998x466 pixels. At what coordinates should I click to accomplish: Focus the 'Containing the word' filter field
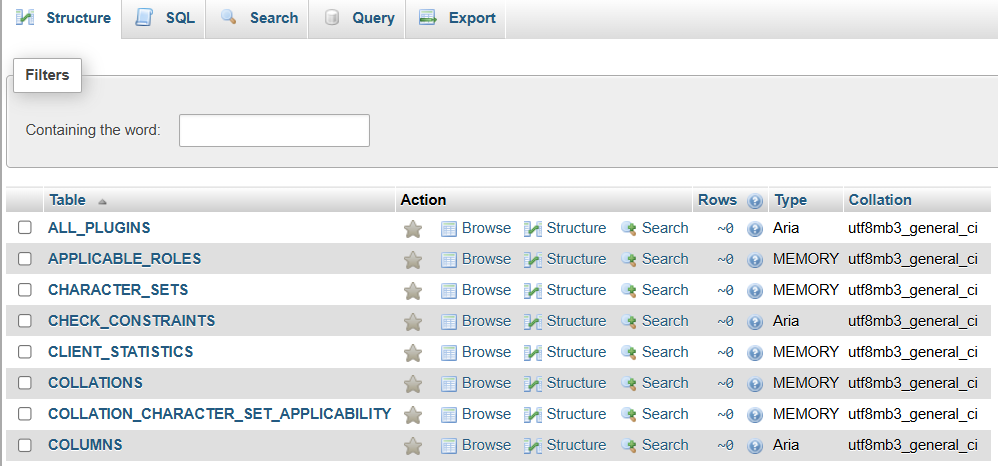274,131
